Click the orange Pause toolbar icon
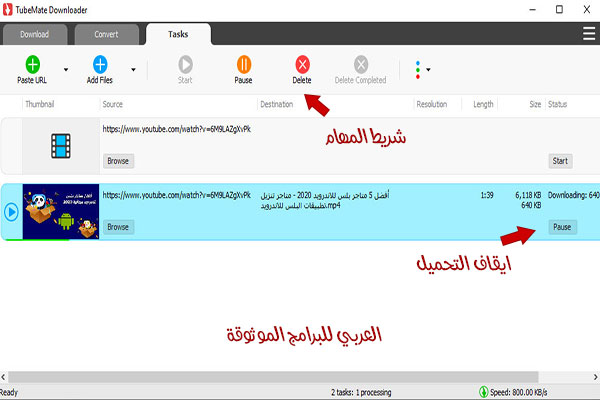 pyautogui.click(x=244, y=64)
